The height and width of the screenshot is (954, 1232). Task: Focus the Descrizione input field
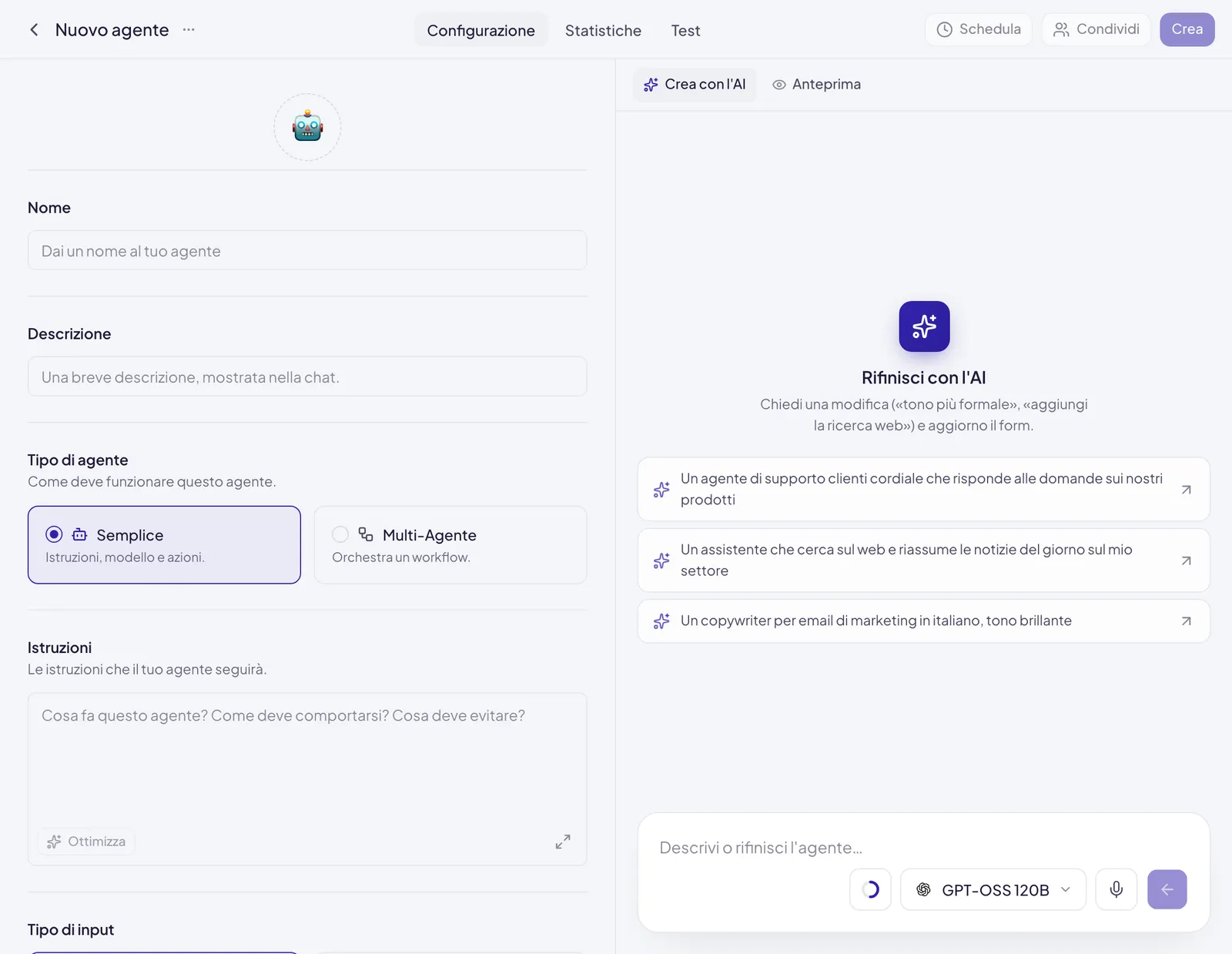307,377
